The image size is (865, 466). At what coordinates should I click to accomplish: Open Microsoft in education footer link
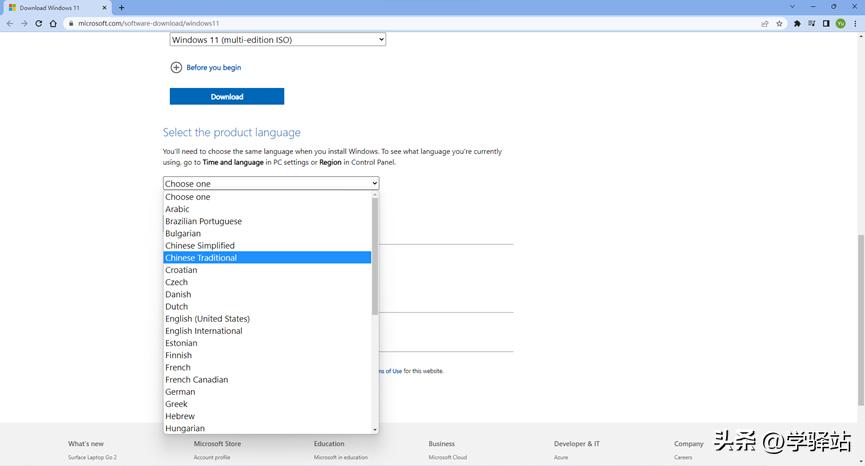(340, 457)
